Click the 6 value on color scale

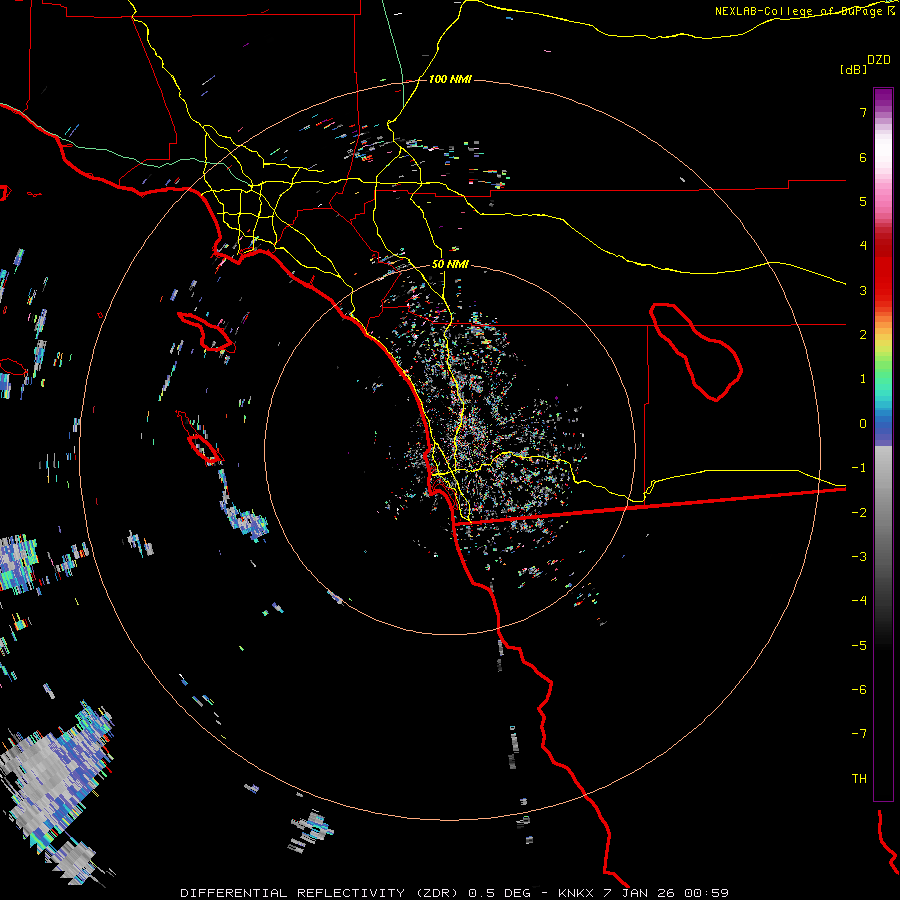point(863,157)
